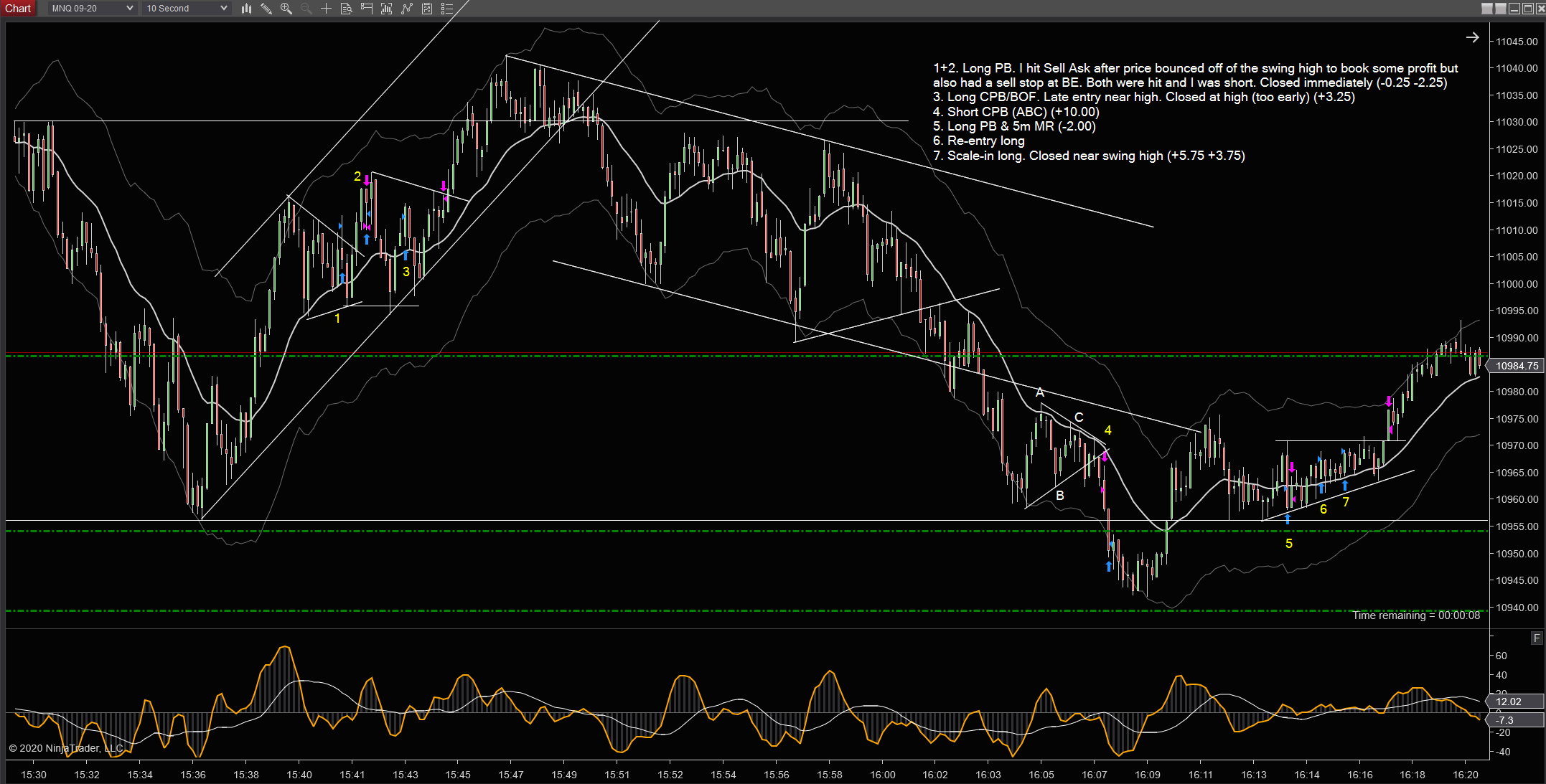This screenshot has width=1546, height=784.
Task: Click the white wave label B
Action: (1060, 496)
